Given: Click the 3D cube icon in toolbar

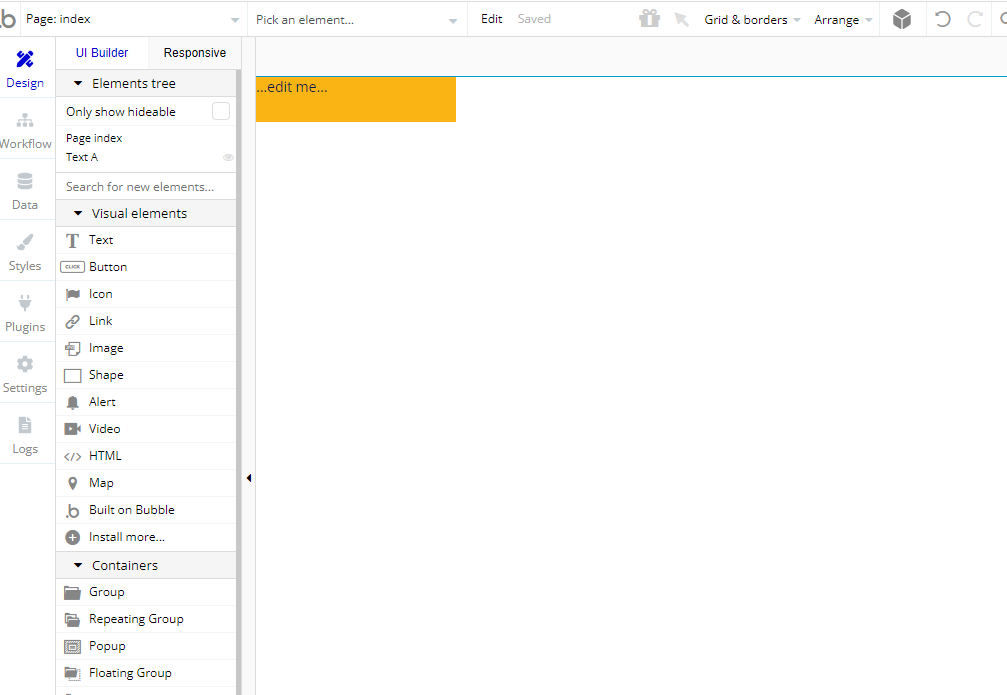Looking at the screenshot, I should 902,19.
